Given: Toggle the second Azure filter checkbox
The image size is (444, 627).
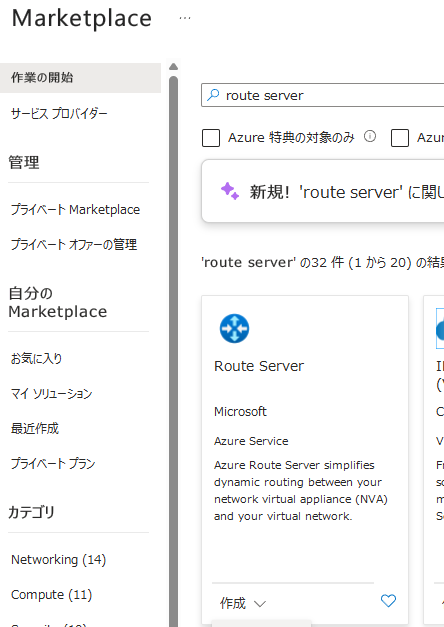Looking at the screenshot, I should point(400,138).
